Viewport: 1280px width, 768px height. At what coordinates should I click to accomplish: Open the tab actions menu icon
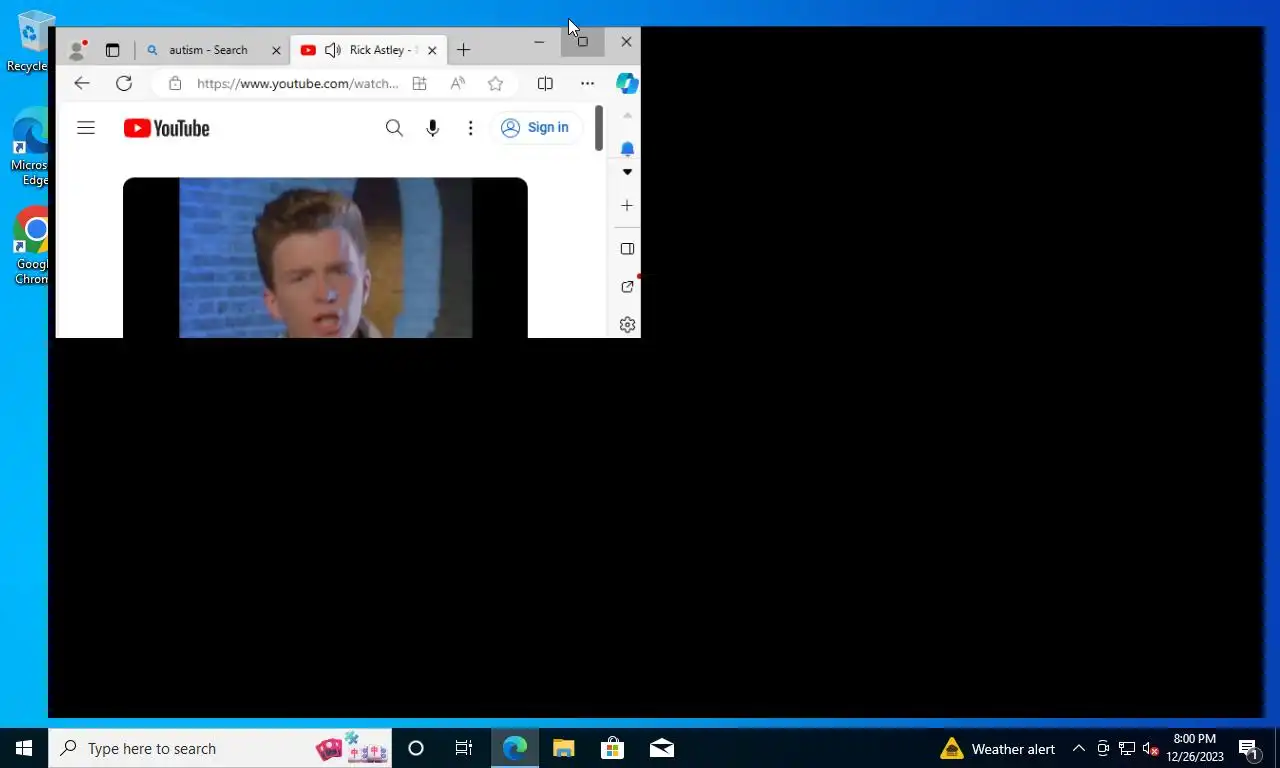(112, 50)
